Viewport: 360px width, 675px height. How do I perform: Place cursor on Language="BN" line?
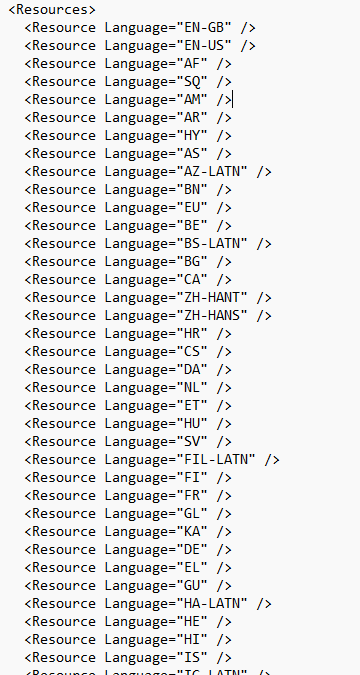[x=128, y=189]
